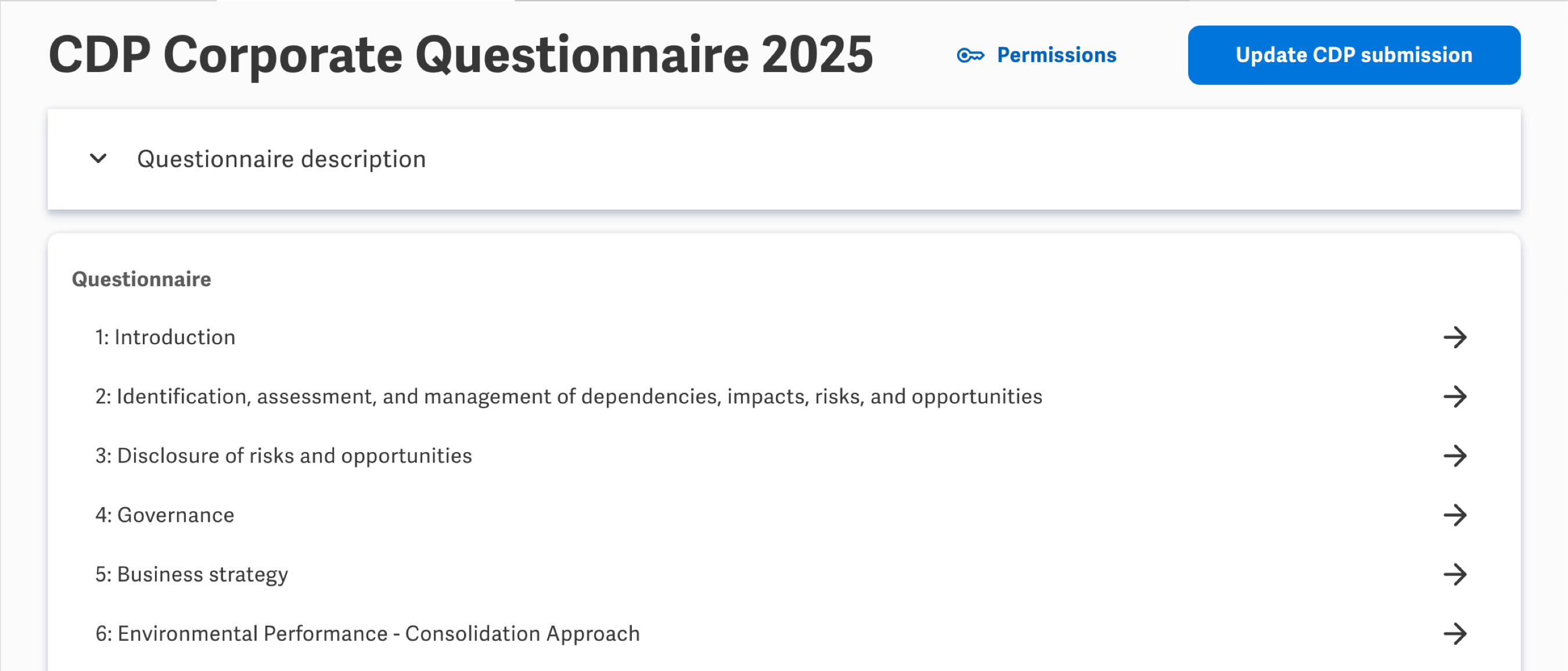
Task: Navigate to 5: Business strategy
Action: click(192, 574)
